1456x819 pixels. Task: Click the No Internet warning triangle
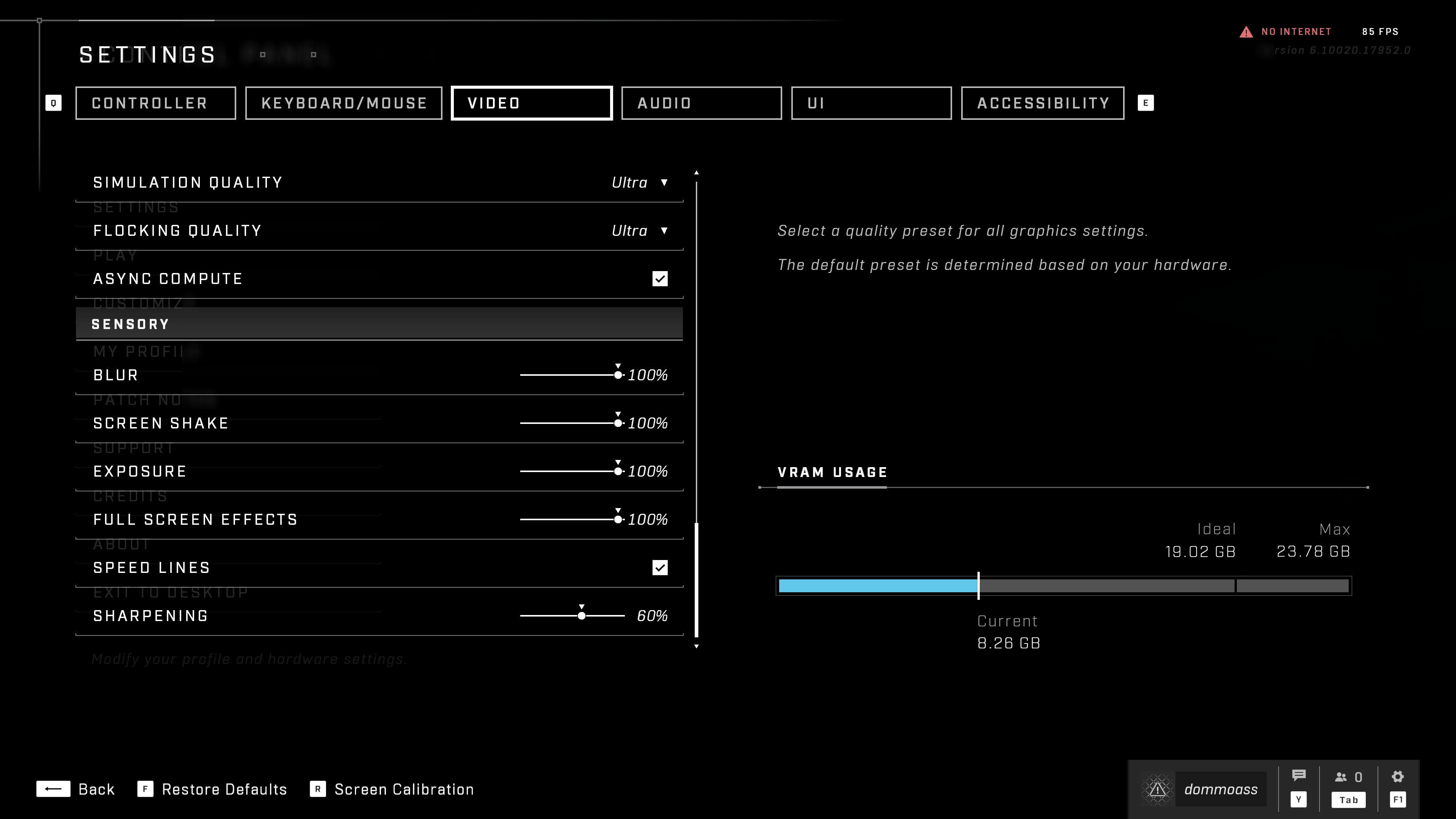(1246, 32)
